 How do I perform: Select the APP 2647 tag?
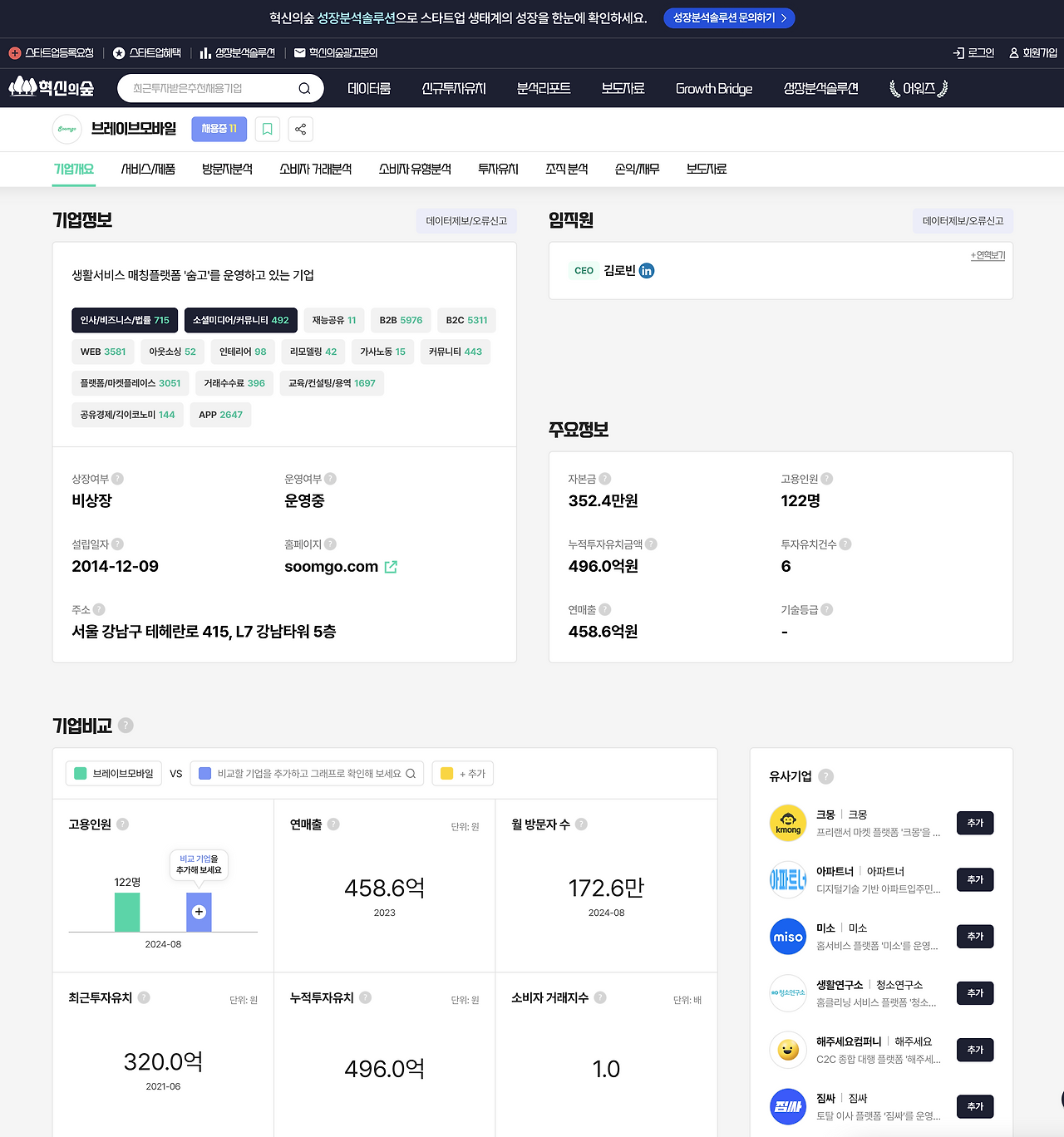coord(220,415)
